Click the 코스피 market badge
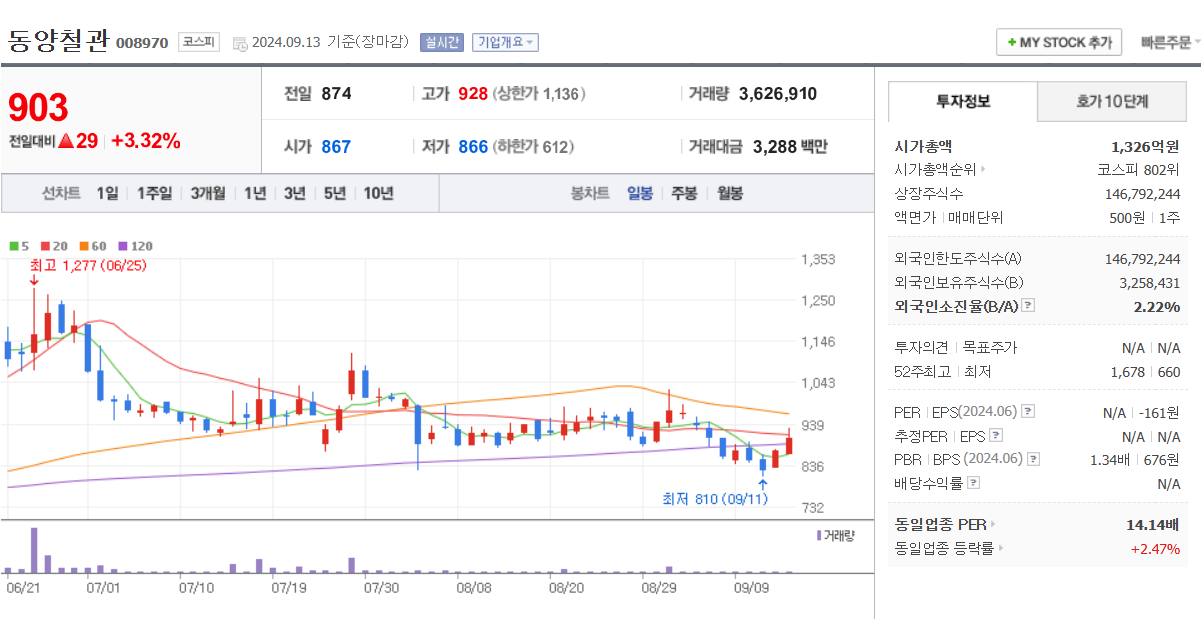 tap(197, 42)
